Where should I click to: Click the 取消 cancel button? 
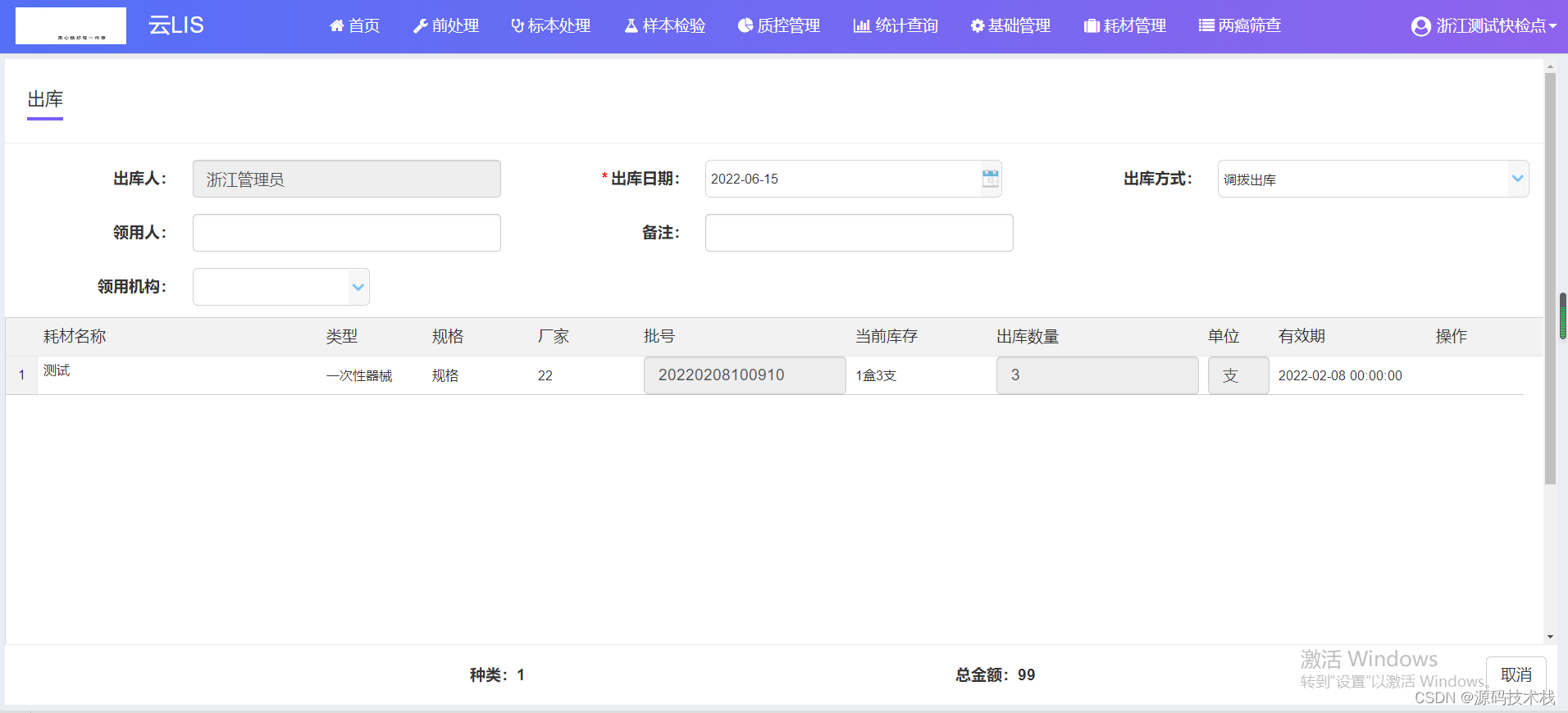click(1516, 674)
